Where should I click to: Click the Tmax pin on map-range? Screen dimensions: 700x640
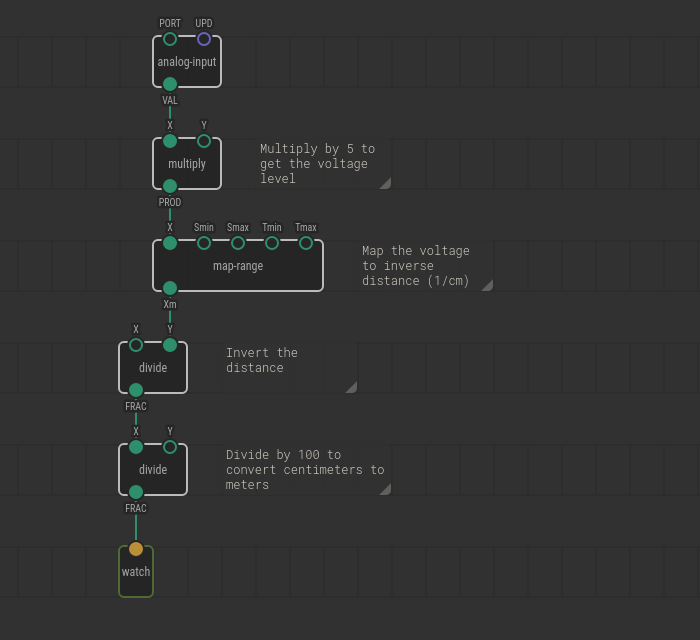coord(306,243)
